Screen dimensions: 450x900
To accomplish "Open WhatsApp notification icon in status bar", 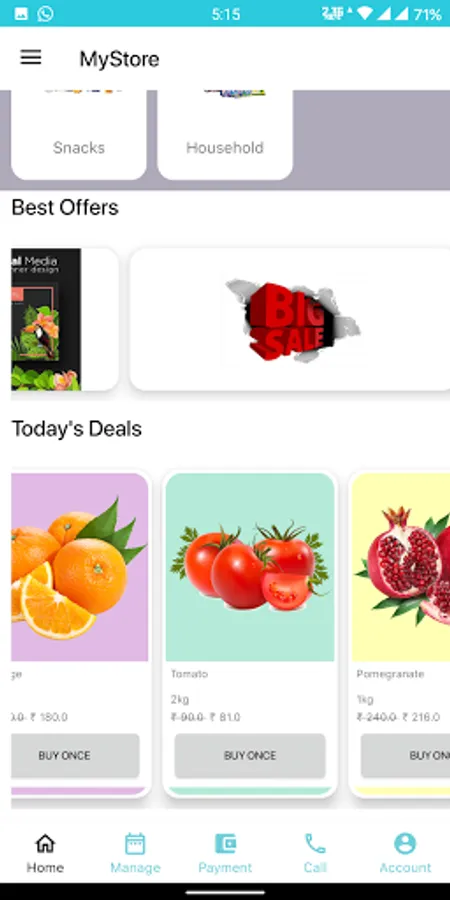I will [x=45, y=14].
